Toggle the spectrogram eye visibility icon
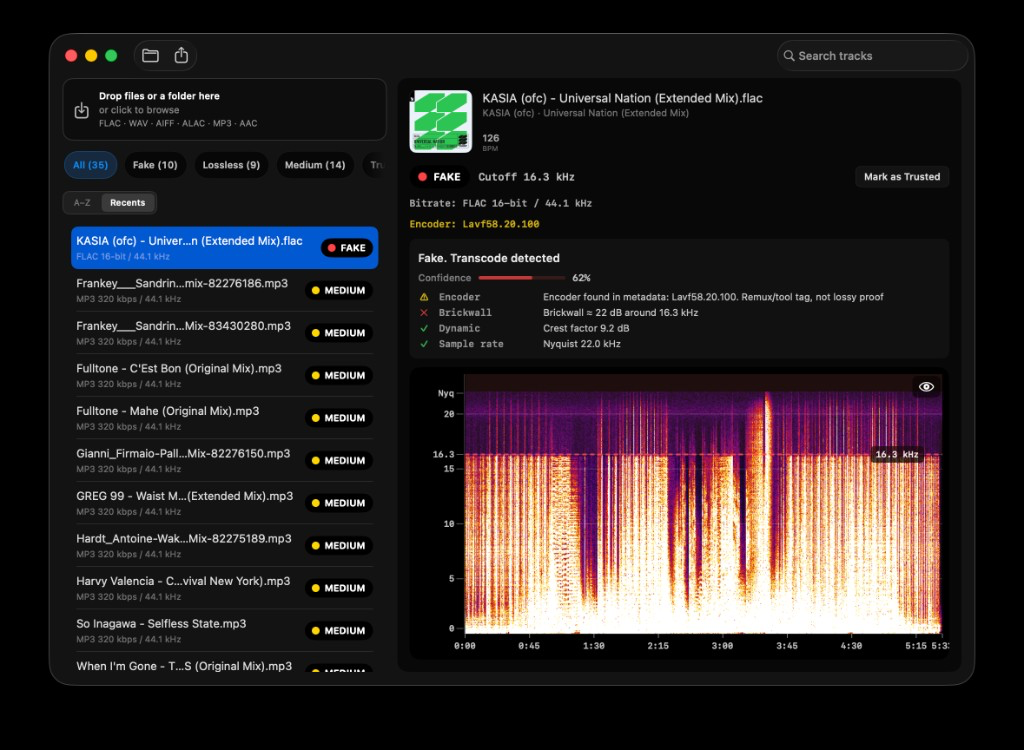The height and width of the screenshot is (750, 1024). (x=926, y=387)
